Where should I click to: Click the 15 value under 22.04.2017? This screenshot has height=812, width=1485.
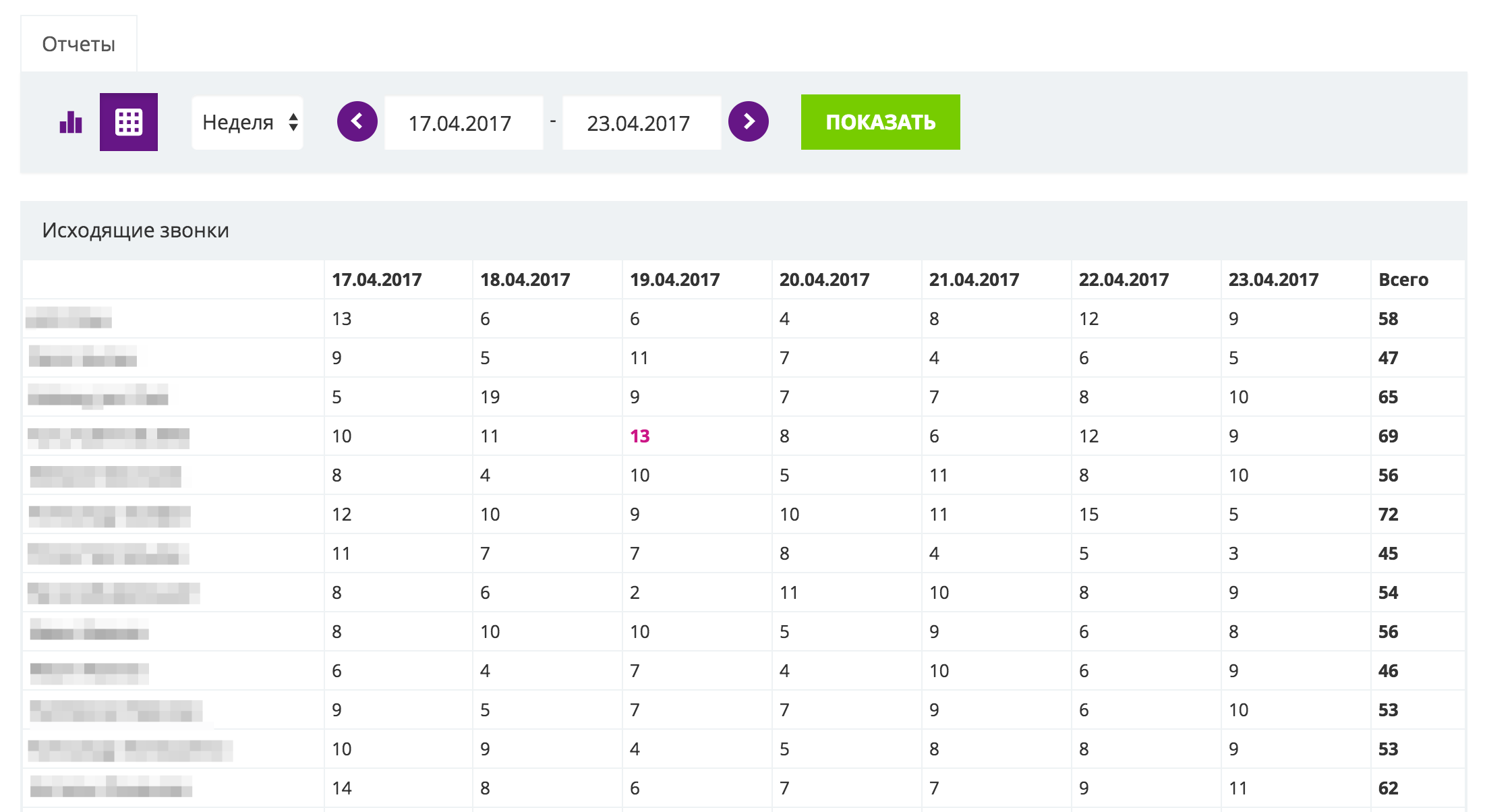(1088, 515)
